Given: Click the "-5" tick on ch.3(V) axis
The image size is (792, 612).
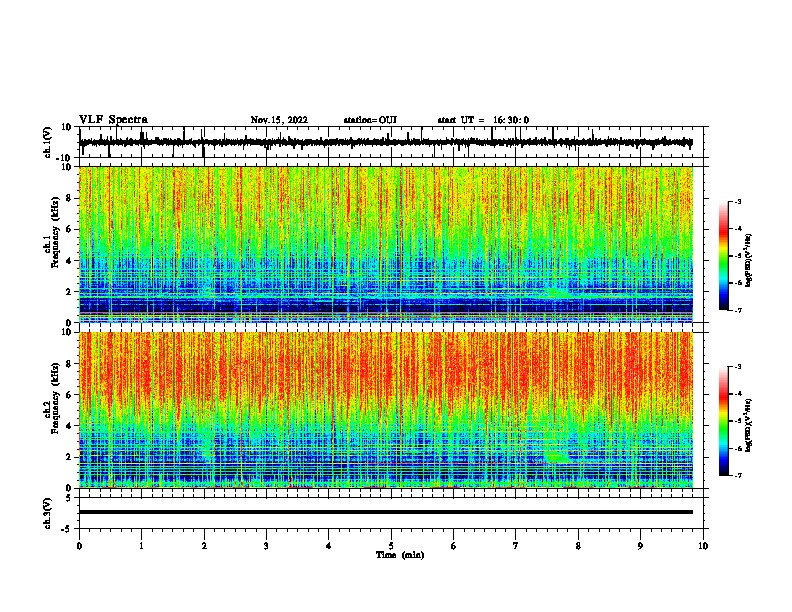Looking at the screenshot, I should click(x=67, y=529).
